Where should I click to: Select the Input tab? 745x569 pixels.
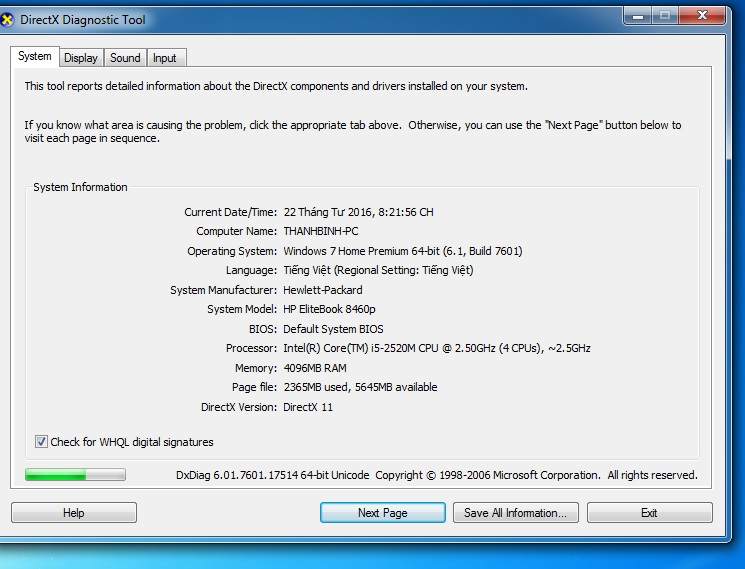click(164, 58)
